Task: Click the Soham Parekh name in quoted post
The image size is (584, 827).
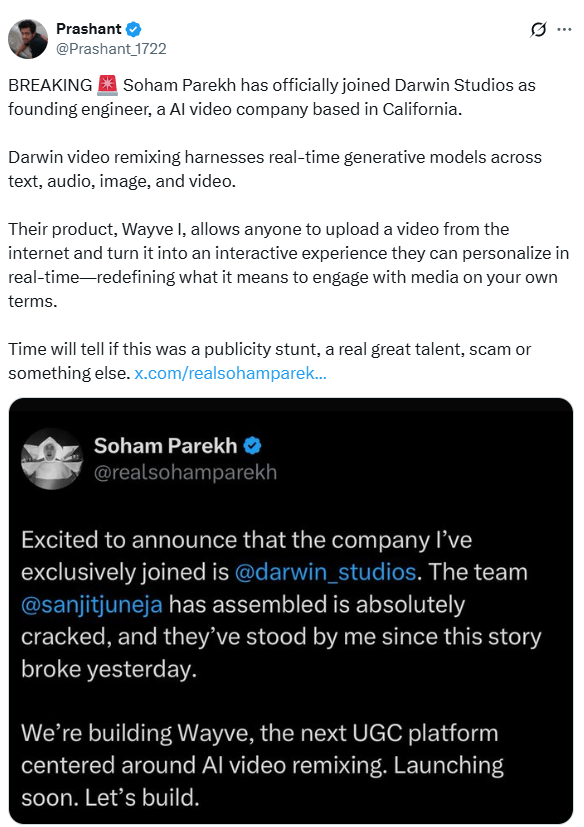Action: coord(166,446)
